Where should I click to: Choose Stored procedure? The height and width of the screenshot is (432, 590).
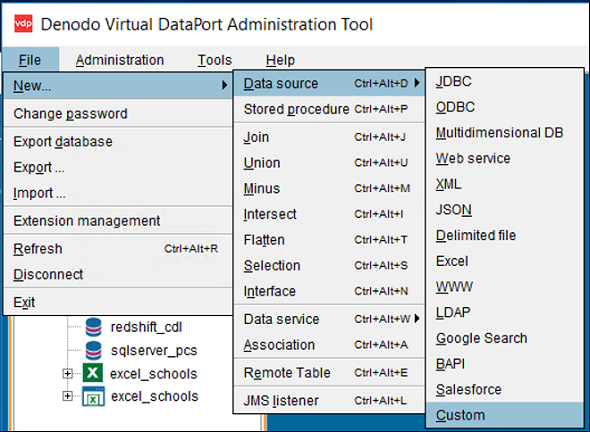tap(329, 109)
